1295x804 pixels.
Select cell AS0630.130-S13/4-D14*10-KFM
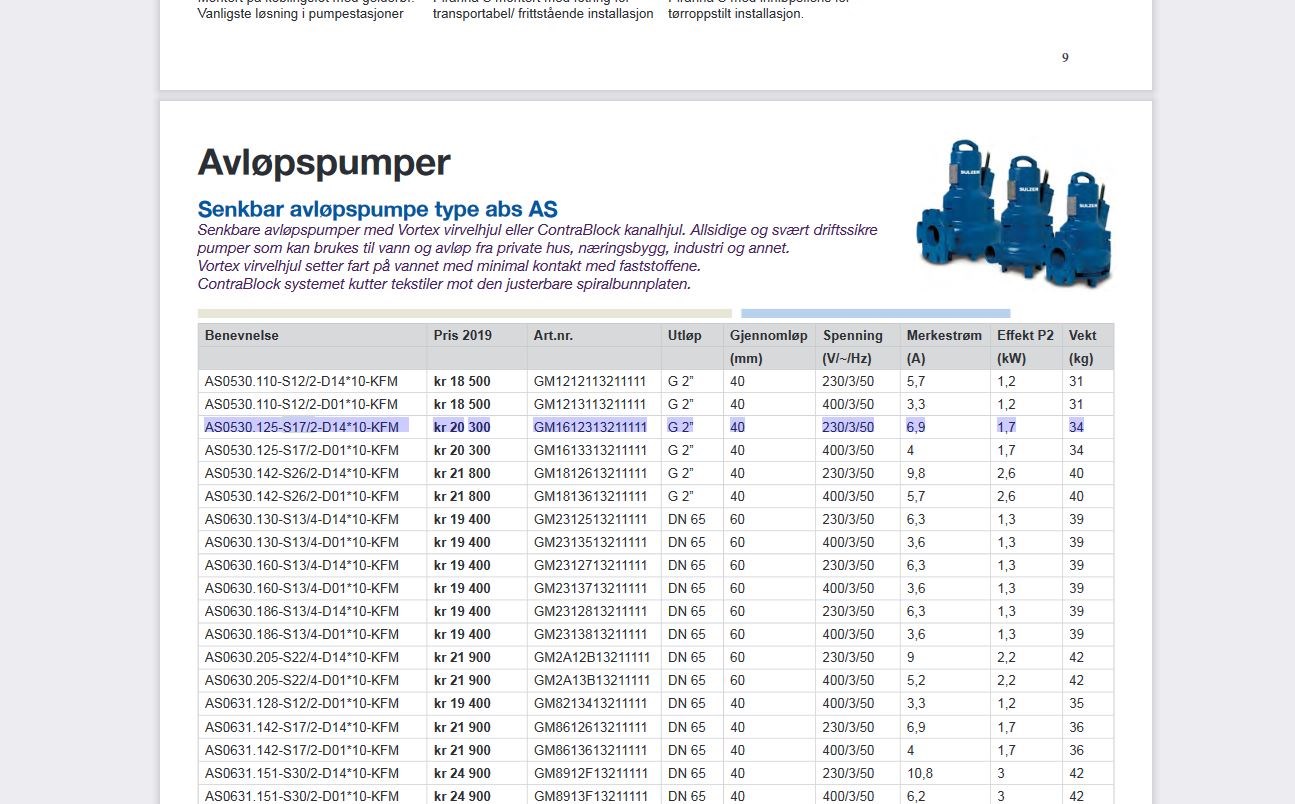click(302, 519)
